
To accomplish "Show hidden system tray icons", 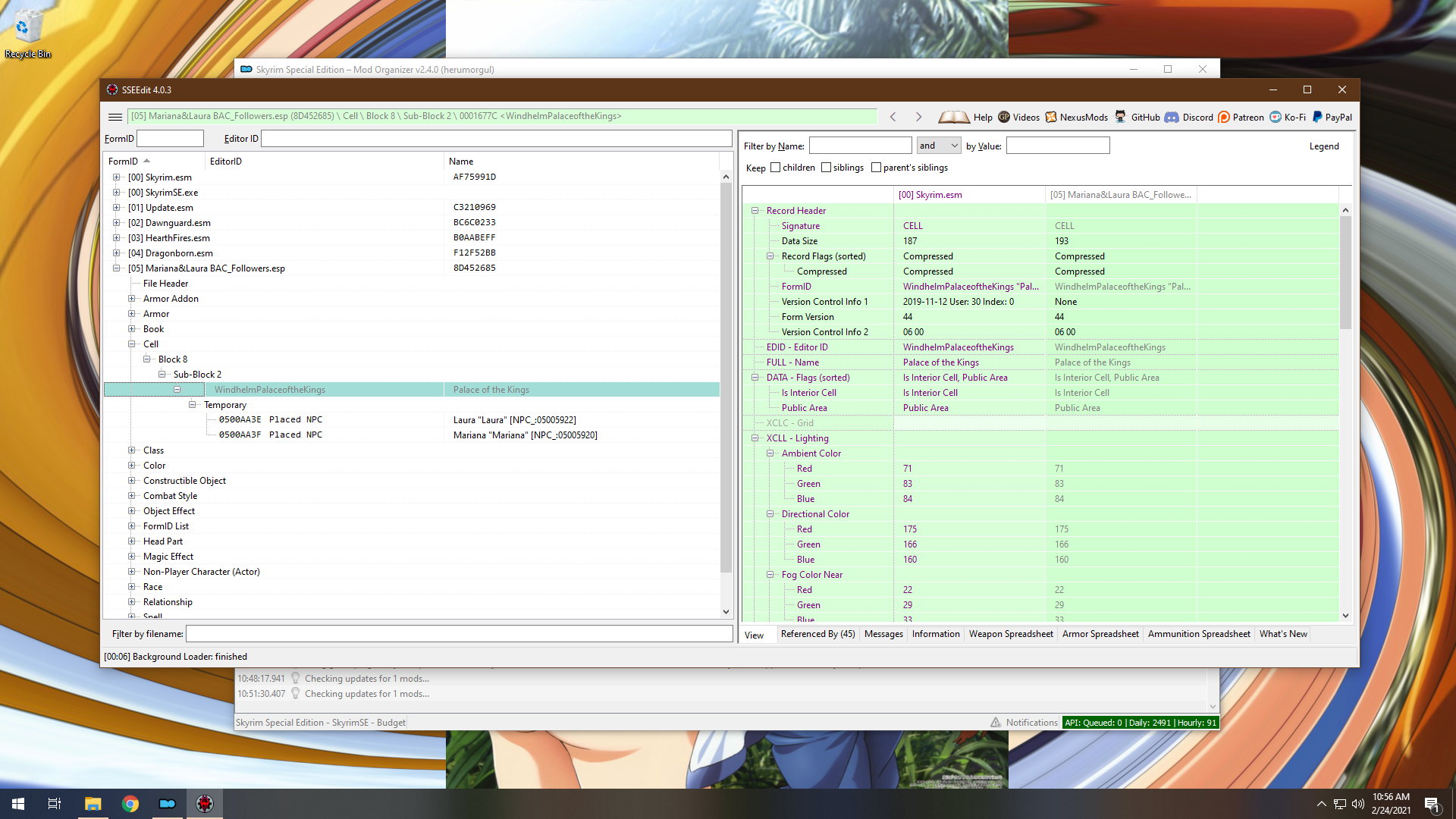I will [1321, 804].
